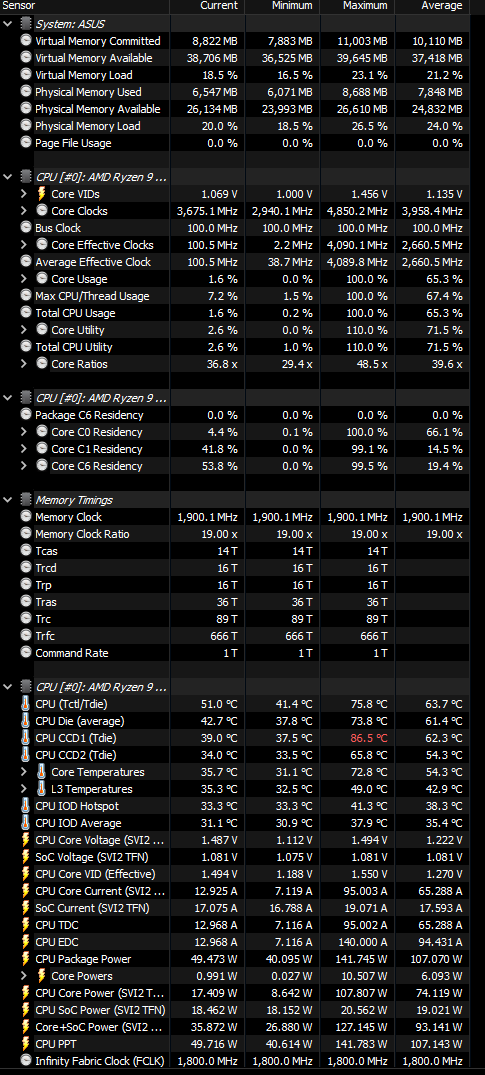This screenshot has width=485, height=1075.
Task: Expand the Core Powers entry
Action: [24, 976]
